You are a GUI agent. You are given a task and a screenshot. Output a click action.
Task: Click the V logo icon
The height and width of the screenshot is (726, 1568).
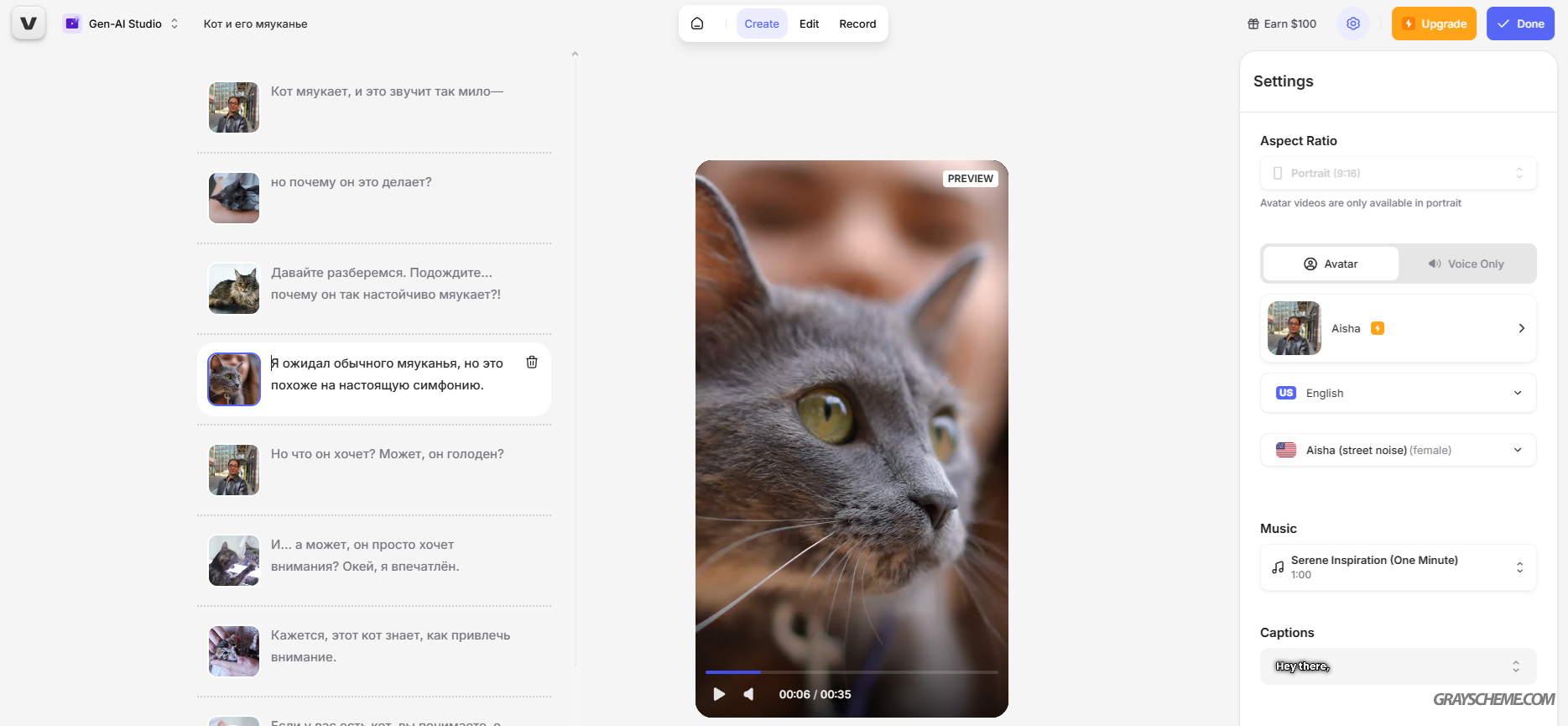pos(29,24)
